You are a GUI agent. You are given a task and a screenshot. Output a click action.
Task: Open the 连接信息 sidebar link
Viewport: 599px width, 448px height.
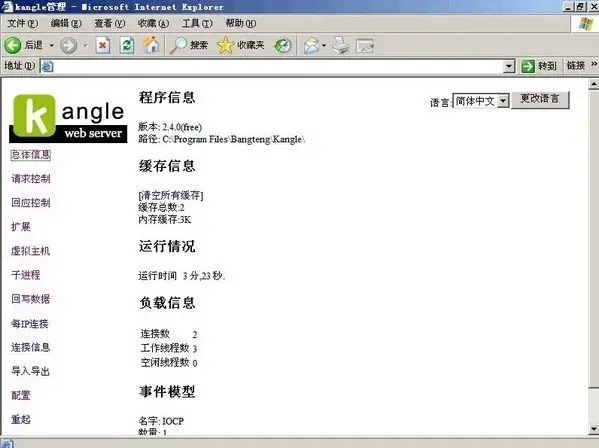coord(31,347)
